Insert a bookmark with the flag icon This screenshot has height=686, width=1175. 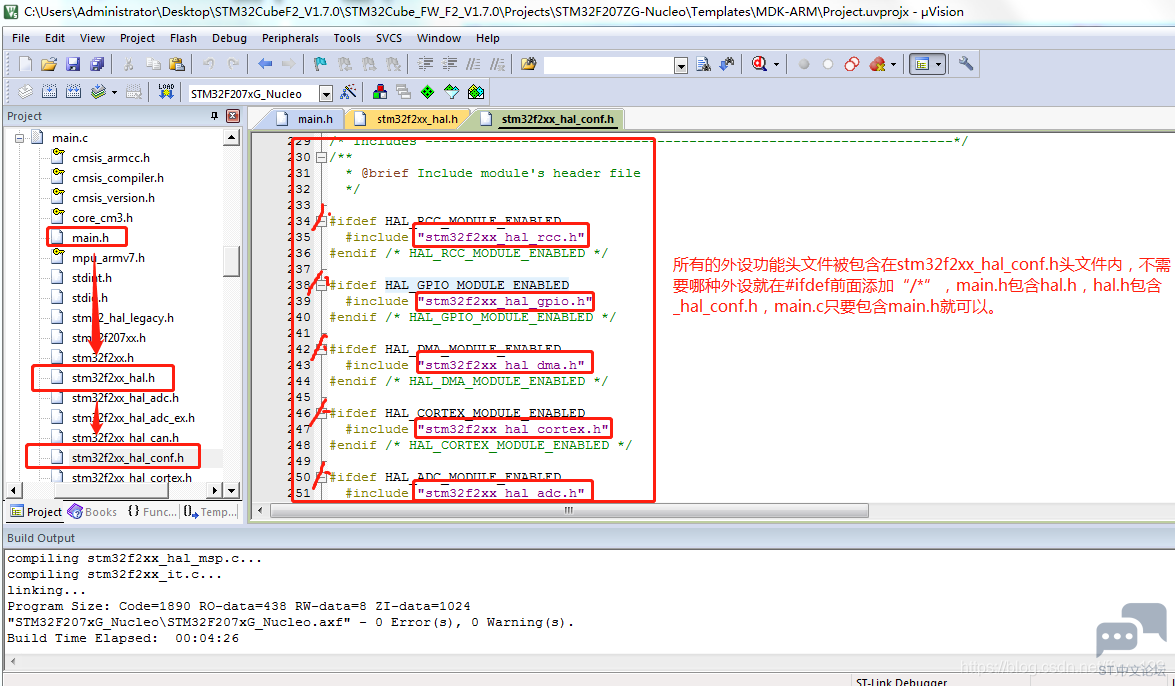(321, 64)
